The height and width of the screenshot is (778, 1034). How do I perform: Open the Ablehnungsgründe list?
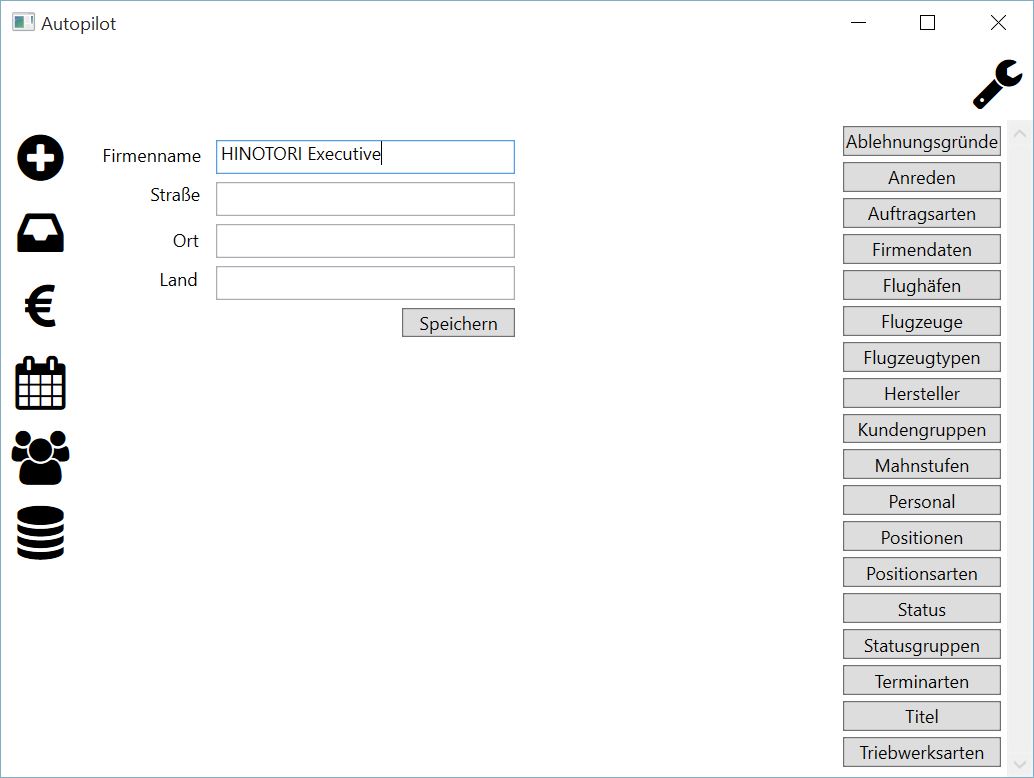click(x=922, y=142)
